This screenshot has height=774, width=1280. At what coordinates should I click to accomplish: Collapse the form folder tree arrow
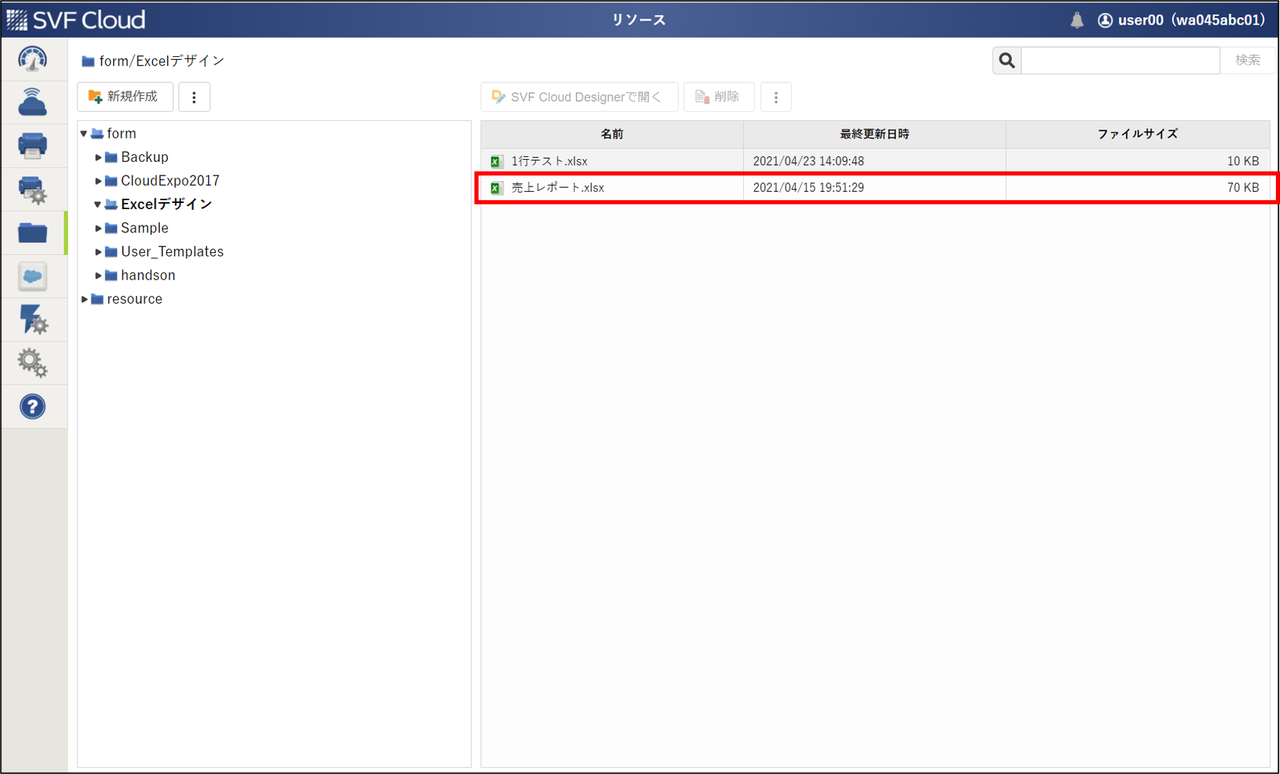tap(84, 133)
